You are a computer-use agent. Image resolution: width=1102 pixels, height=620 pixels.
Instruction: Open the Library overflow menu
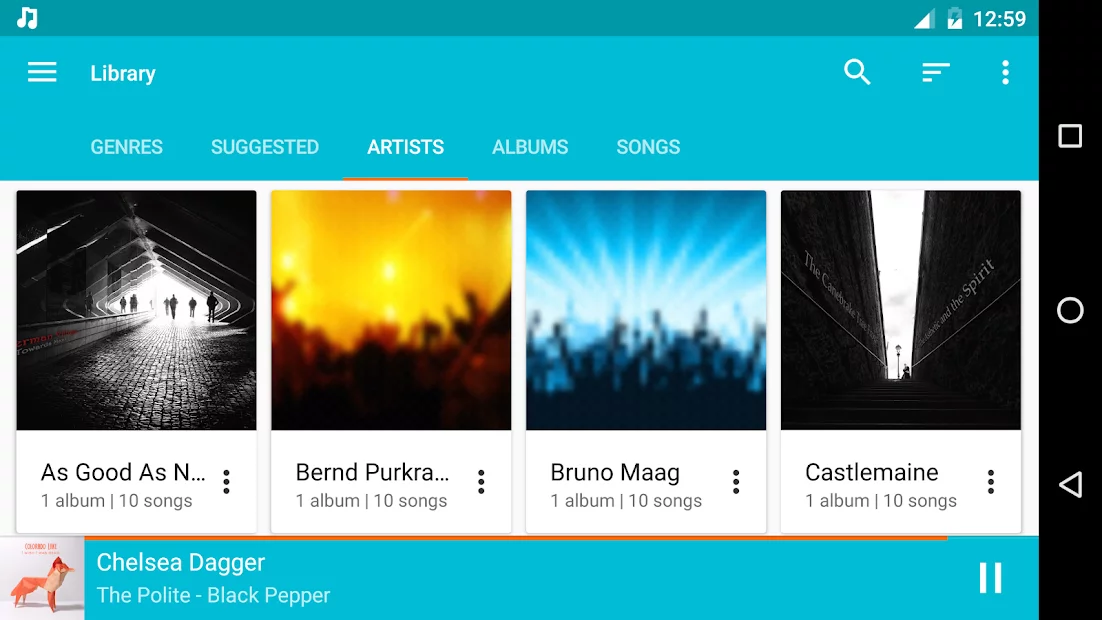pos(1005,72)
